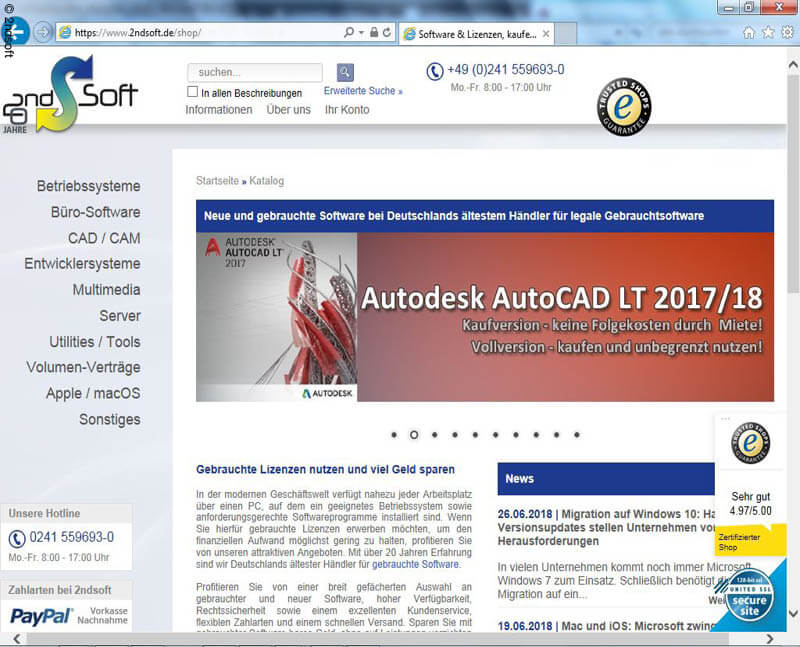Click the PayPal logo
Viewport: 800px width, 647px height.
coord(41,616)
